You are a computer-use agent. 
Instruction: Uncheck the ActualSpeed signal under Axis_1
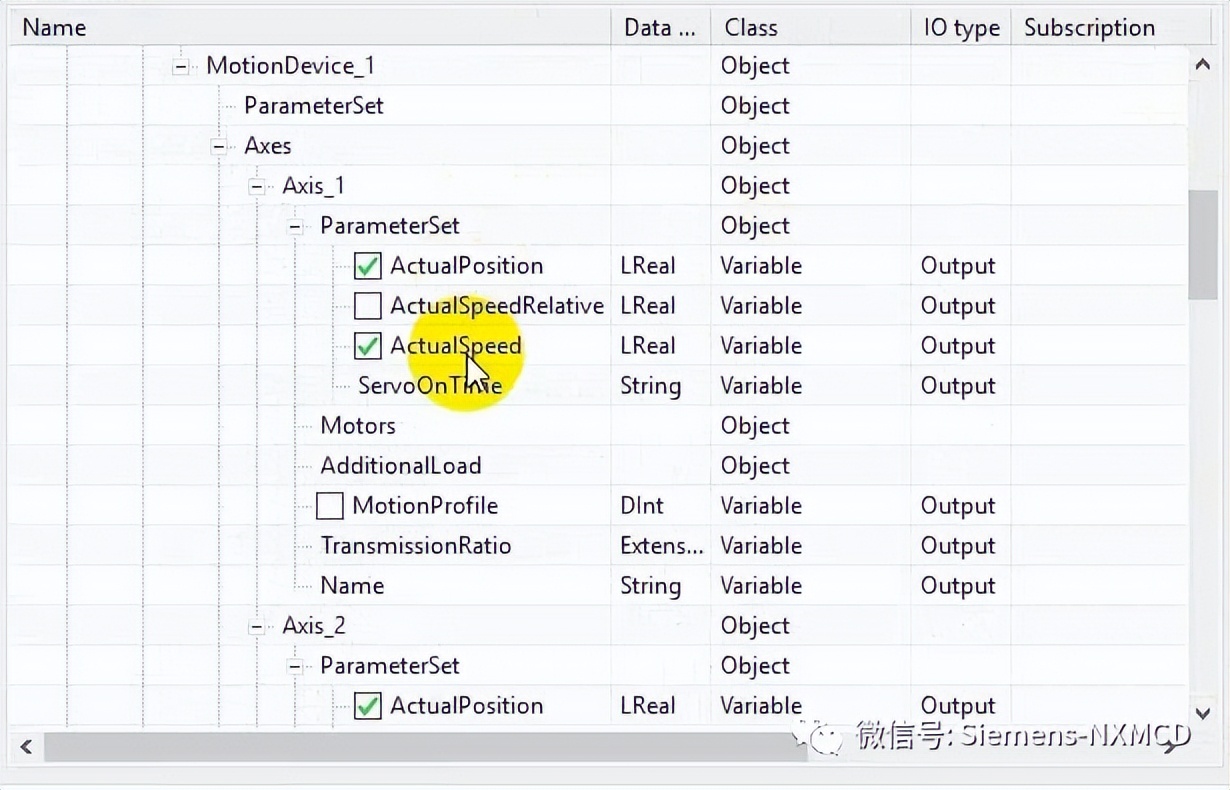pyautogui.click(x=367, y=345)
